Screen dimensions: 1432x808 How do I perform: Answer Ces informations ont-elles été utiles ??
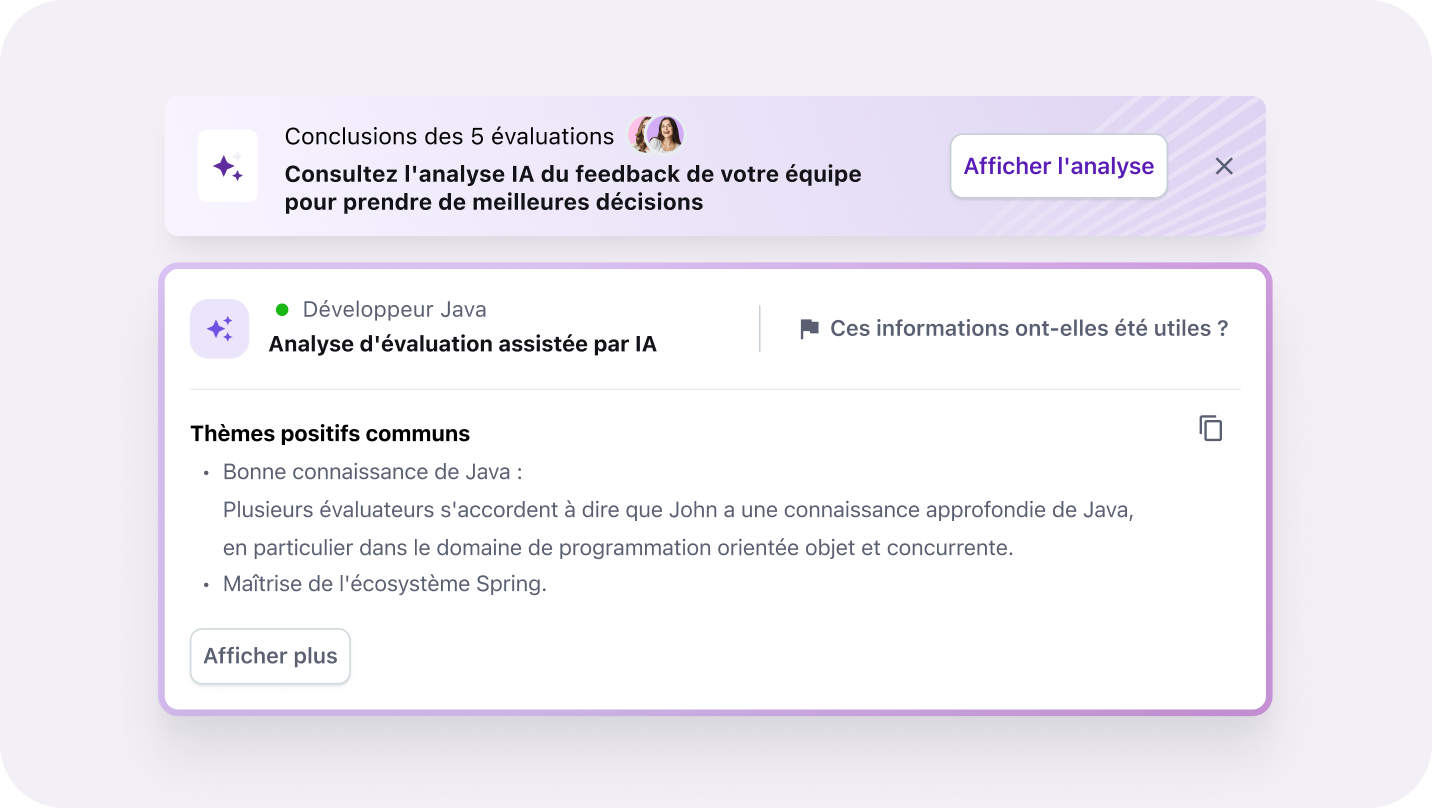[1028, 327]
